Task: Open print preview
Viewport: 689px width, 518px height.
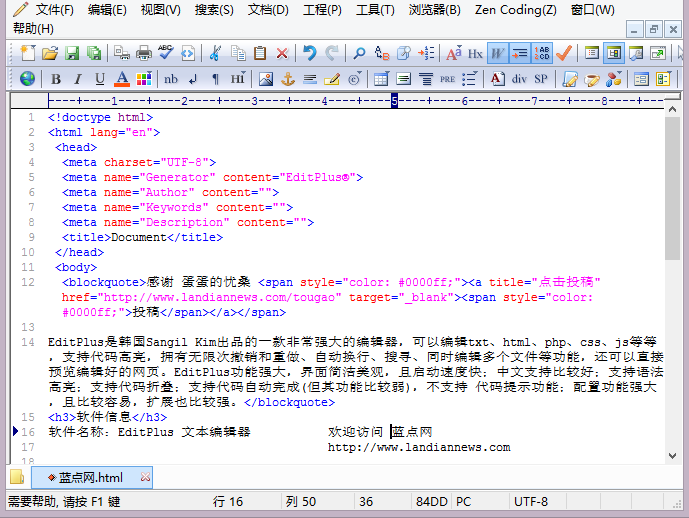Action: (122, 54)
